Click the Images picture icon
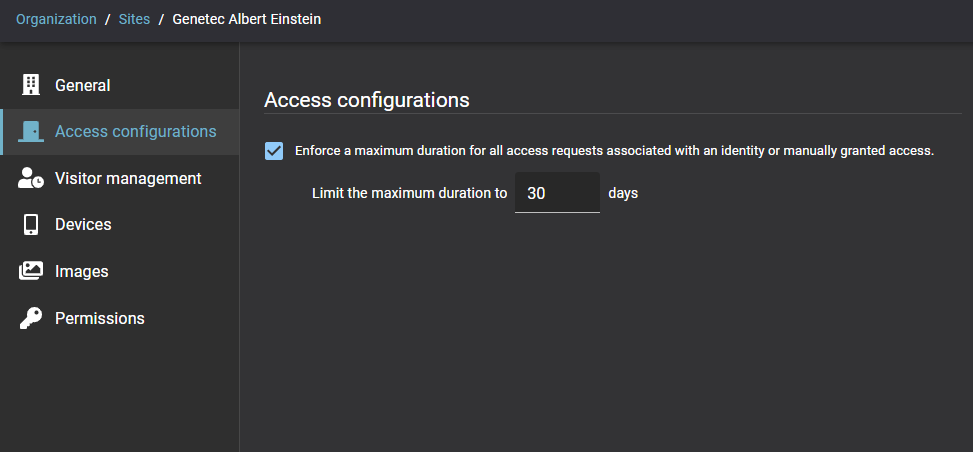 pyautogui.click(x=31, y=271)
